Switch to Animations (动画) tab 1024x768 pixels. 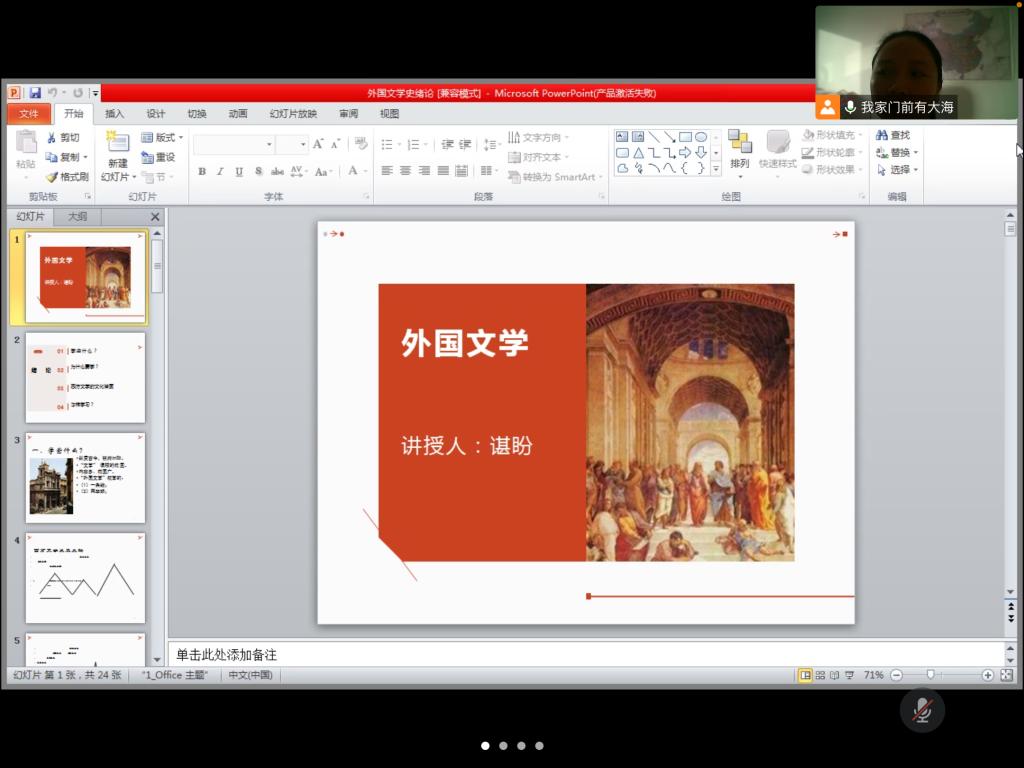pos(238,114)
